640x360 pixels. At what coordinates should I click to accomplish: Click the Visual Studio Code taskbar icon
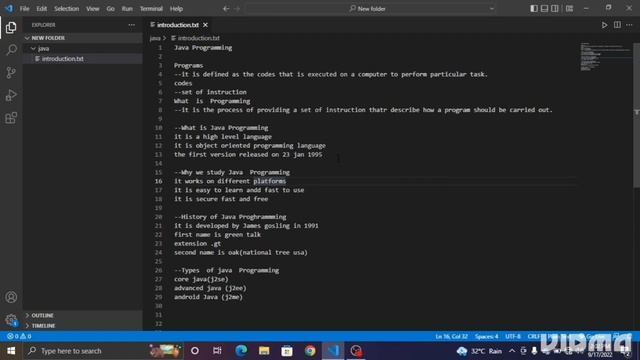tap(333, 351)
